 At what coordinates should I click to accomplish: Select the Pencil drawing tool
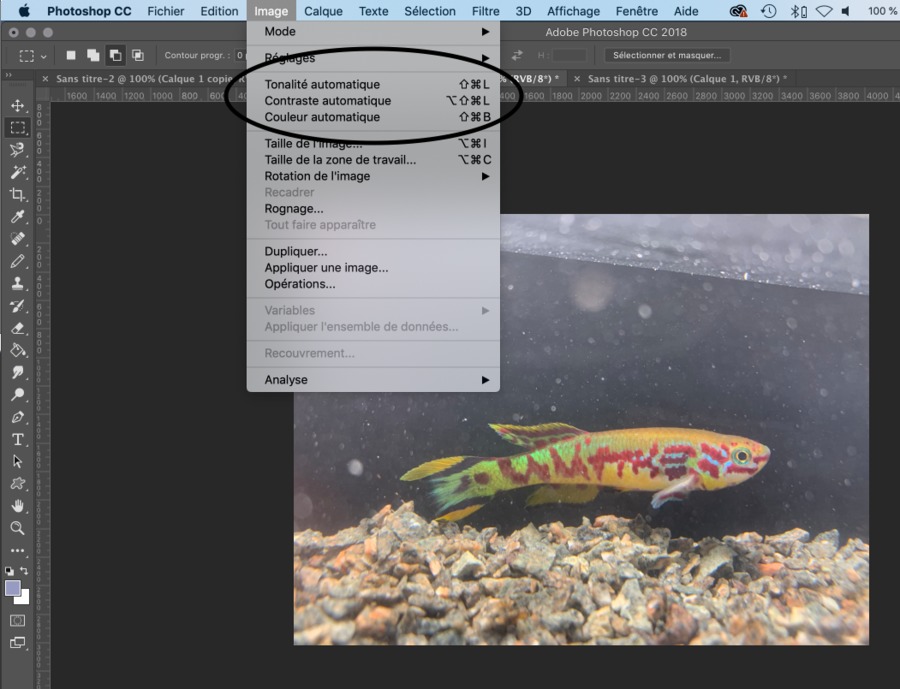[x=17, y=261]
